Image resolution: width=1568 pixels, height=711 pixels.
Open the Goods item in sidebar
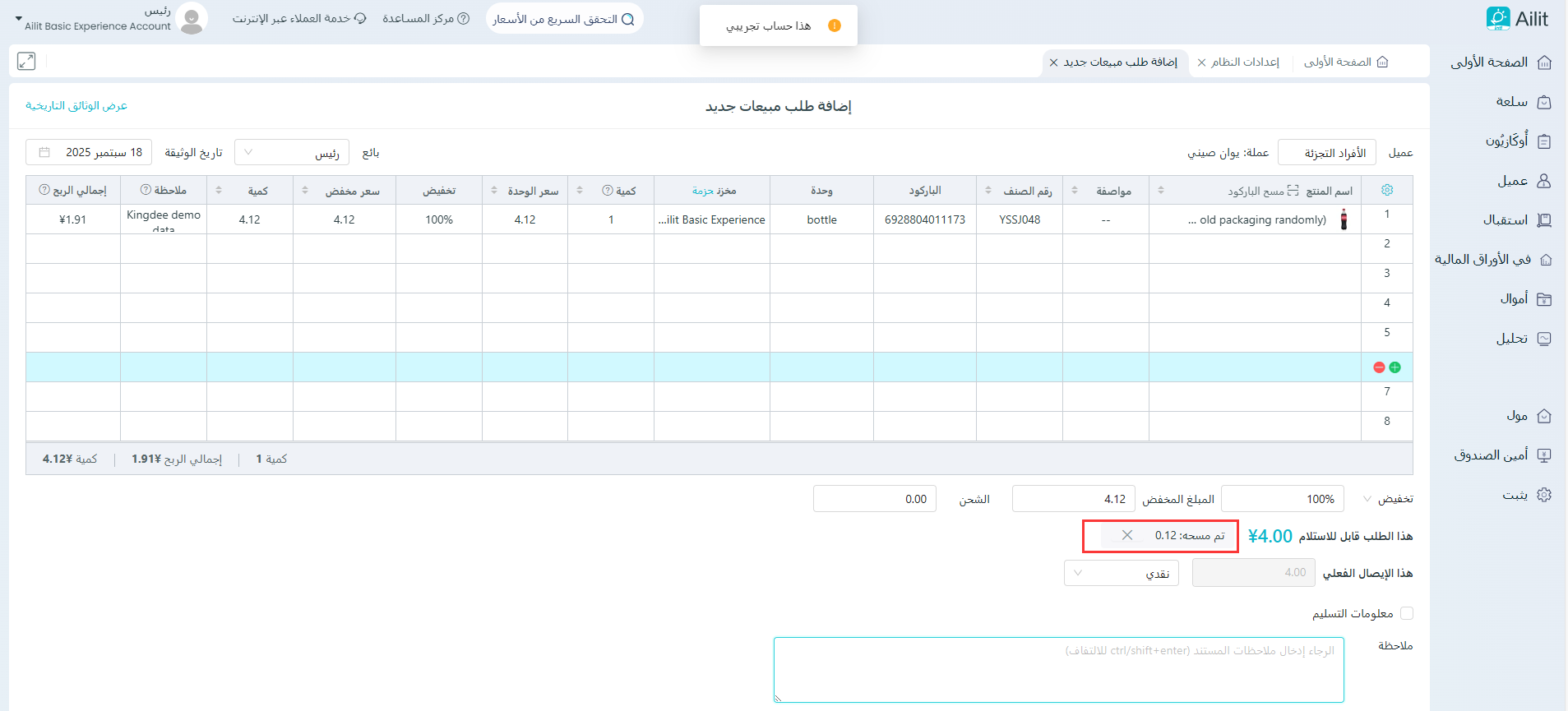coord(1522,102)
